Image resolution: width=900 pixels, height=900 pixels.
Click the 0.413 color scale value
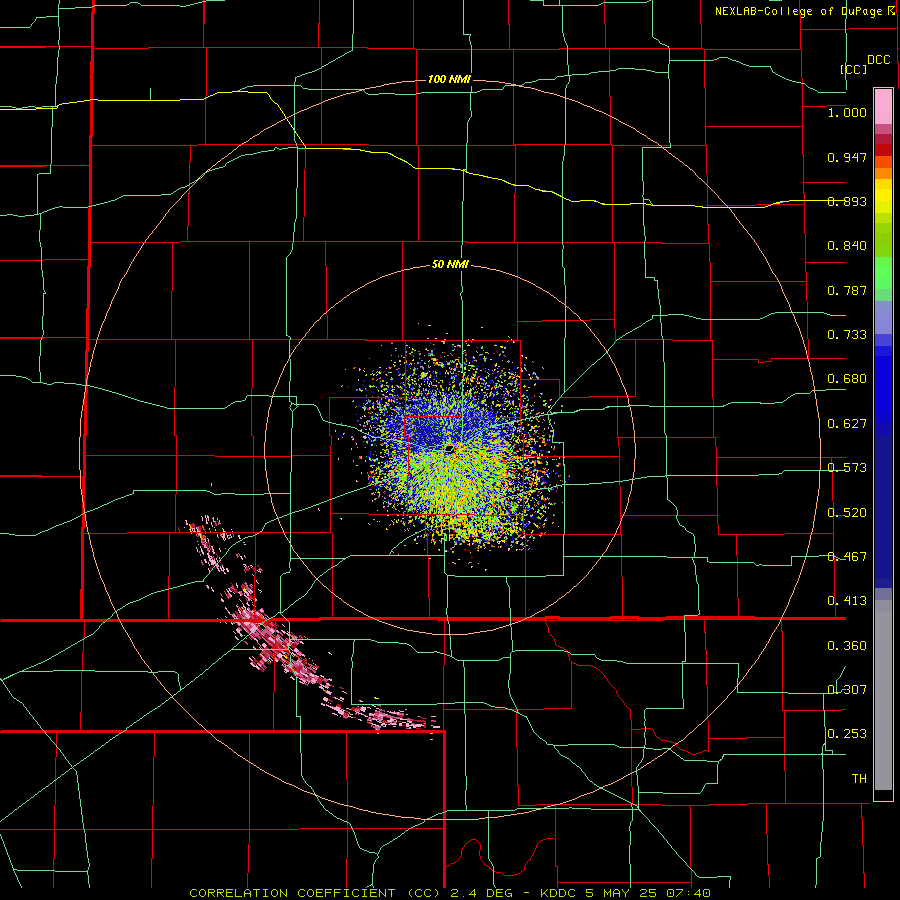tap(847, 601)
